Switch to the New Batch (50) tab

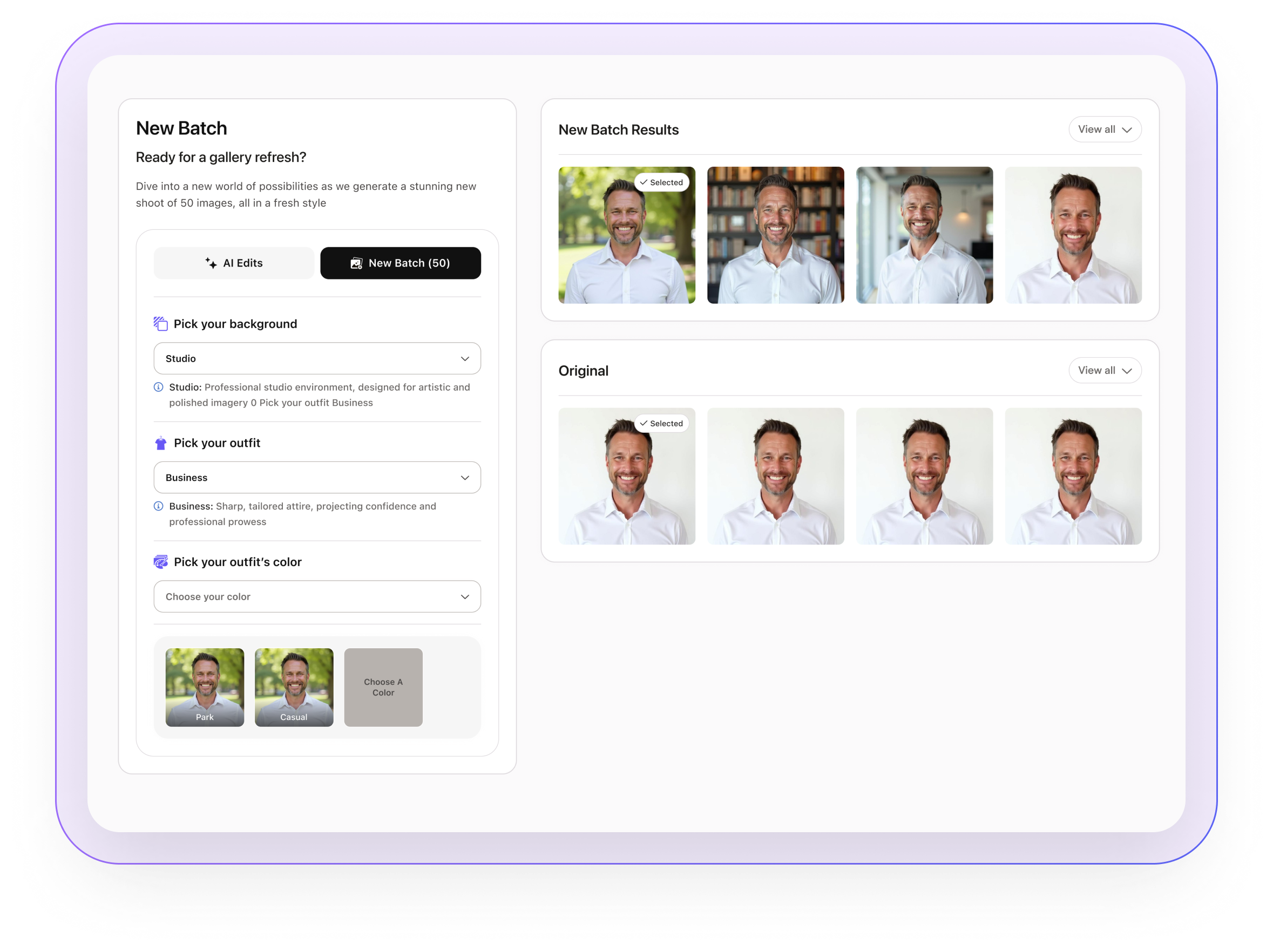pyautogui.click(x=401, y=263)
